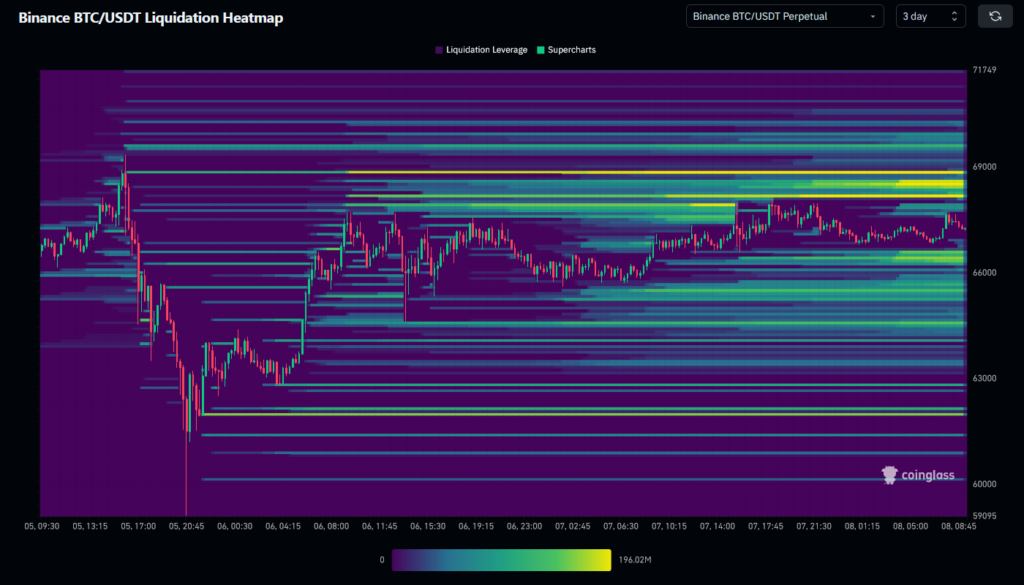Click the 07, 17:45 time axis label
The width and height of the screenshot is (1024, 585).
765,526
